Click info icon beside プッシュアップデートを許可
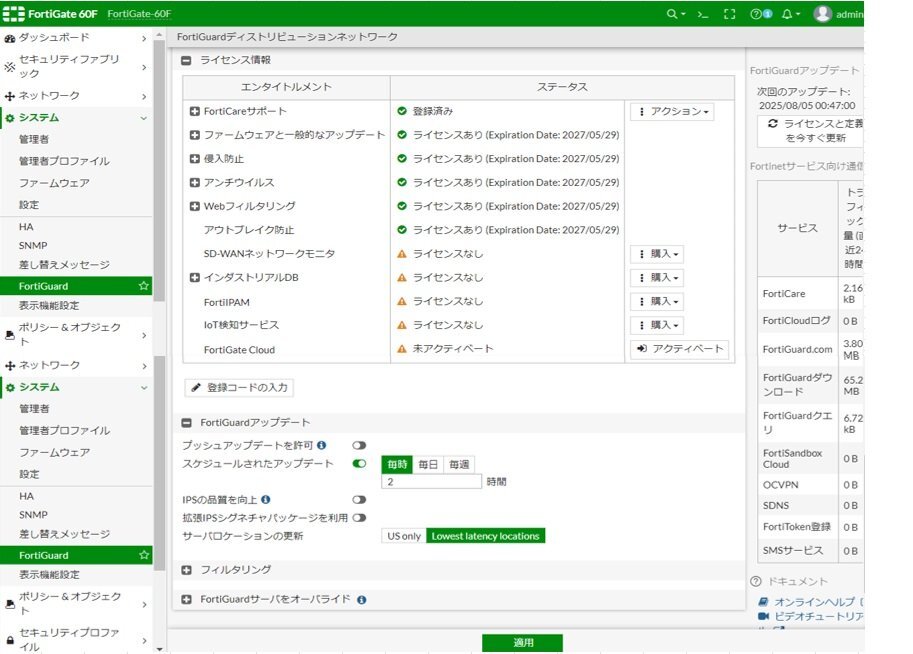 322,445
